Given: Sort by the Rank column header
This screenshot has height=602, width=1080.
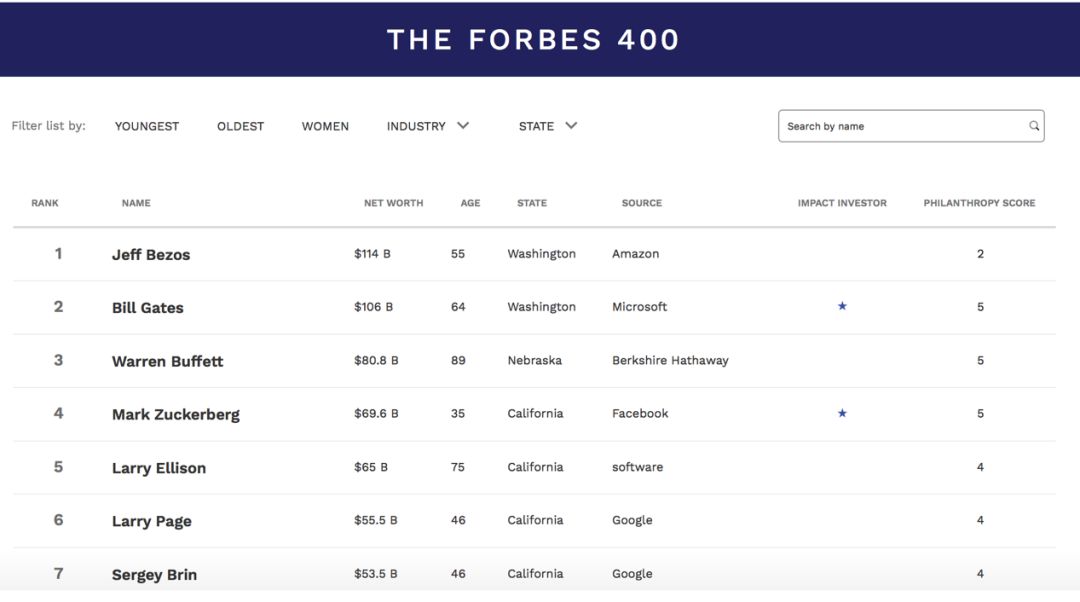Looking at the screenshot, I should coord(45,203).
